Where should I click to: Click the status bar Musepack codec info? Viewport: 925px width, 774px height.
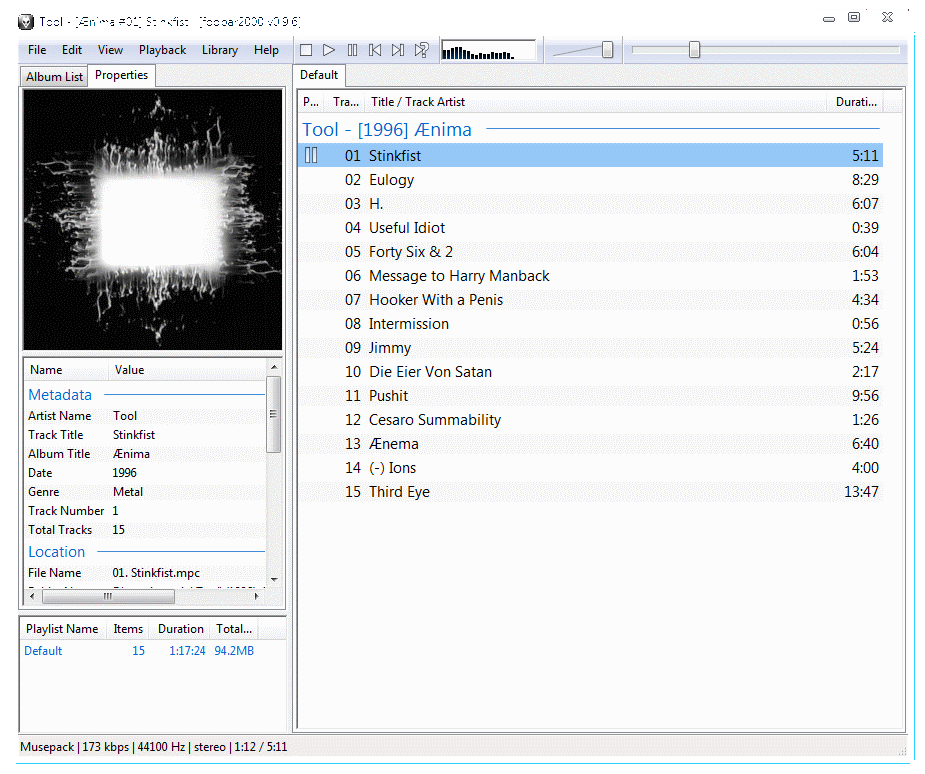tap(47, 747)
